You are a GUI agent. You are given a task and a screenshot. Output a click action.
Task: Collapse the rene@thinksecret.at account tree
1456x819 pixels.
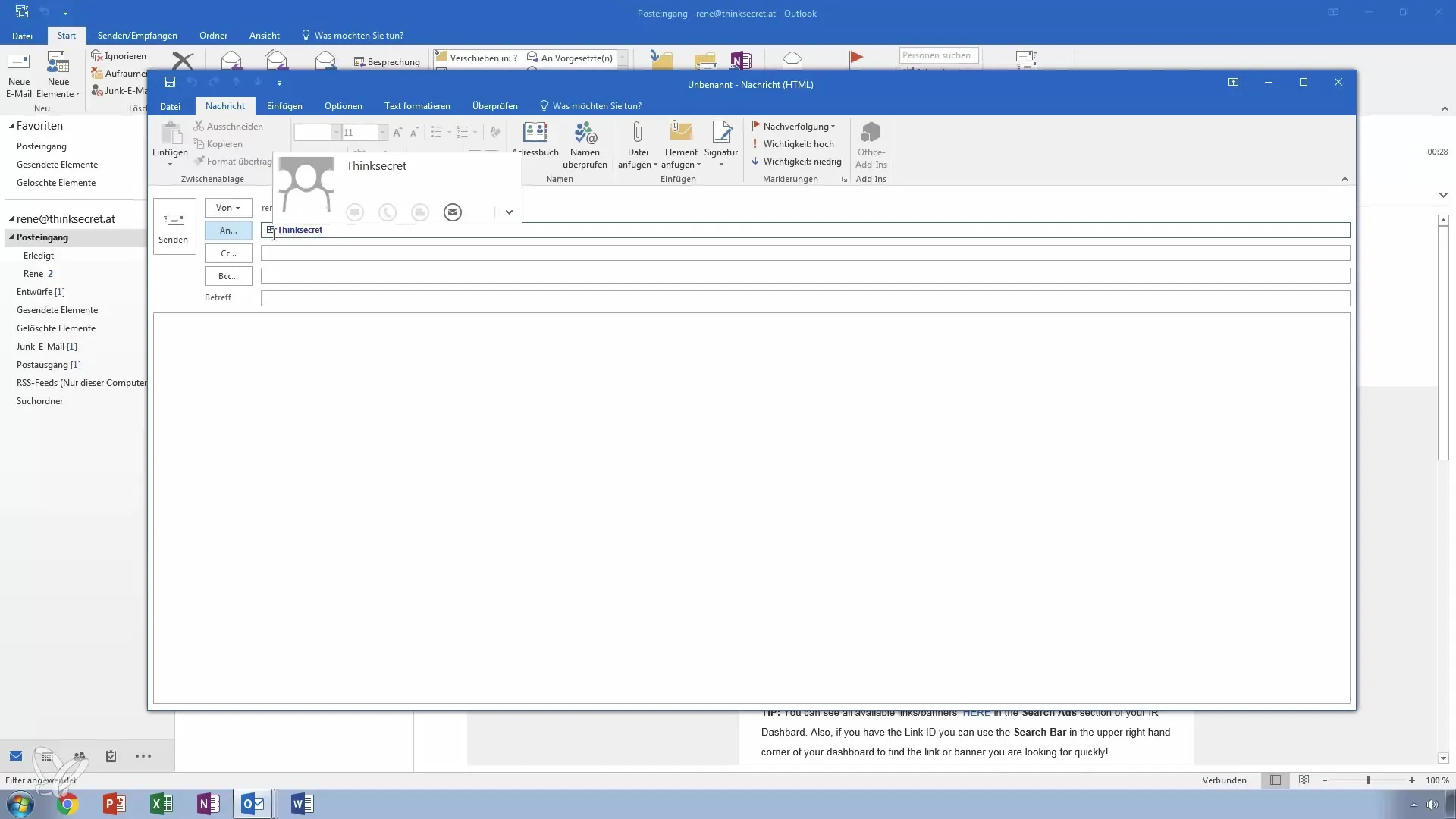pos(11,219)
